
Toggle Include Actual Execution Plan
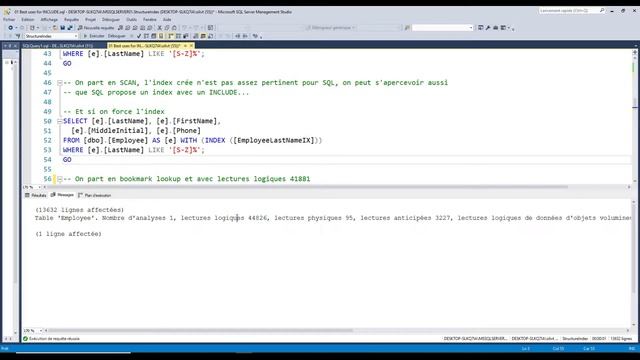click(170, 36)
